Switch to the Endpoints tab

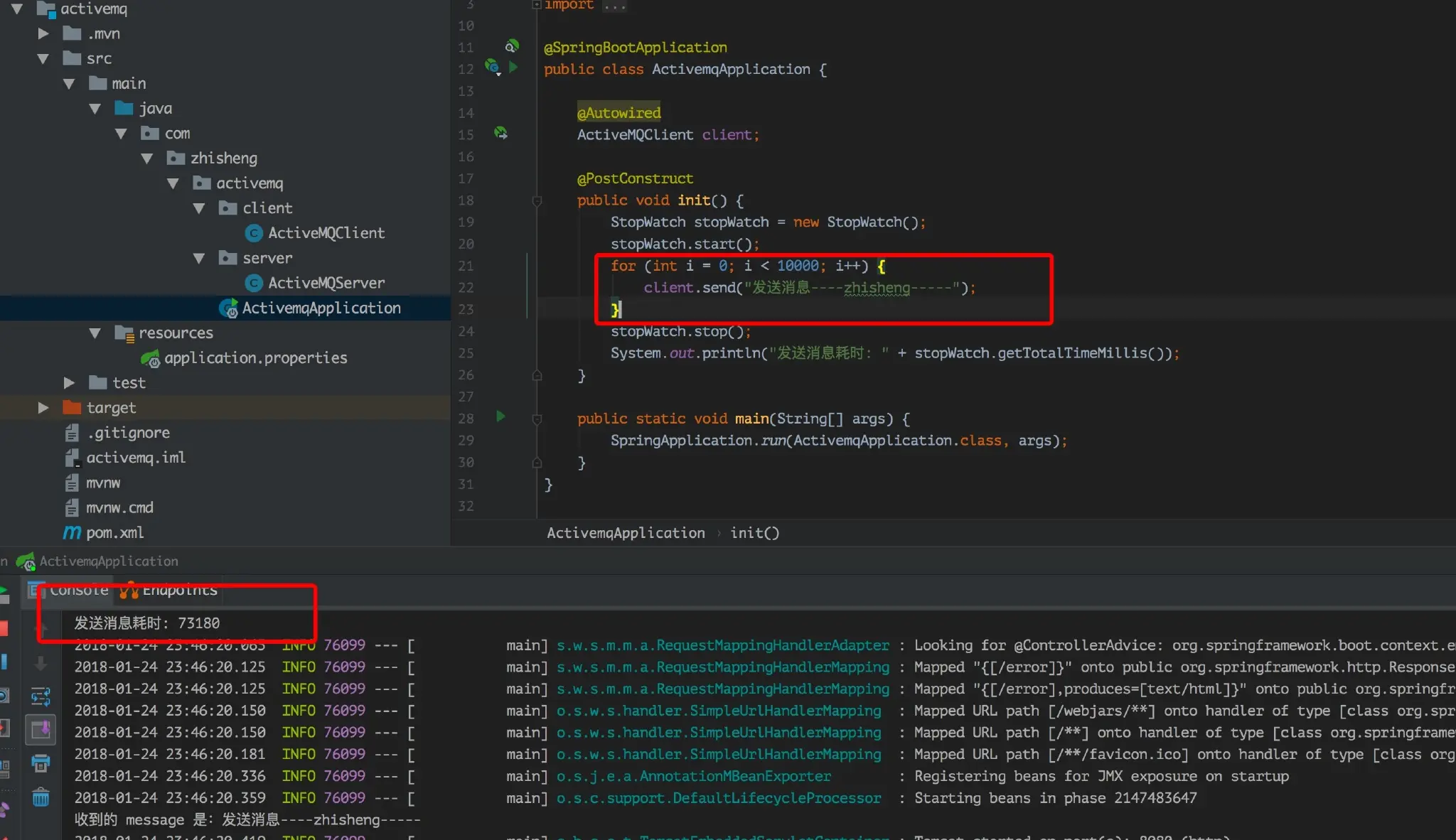coord(179,591)
